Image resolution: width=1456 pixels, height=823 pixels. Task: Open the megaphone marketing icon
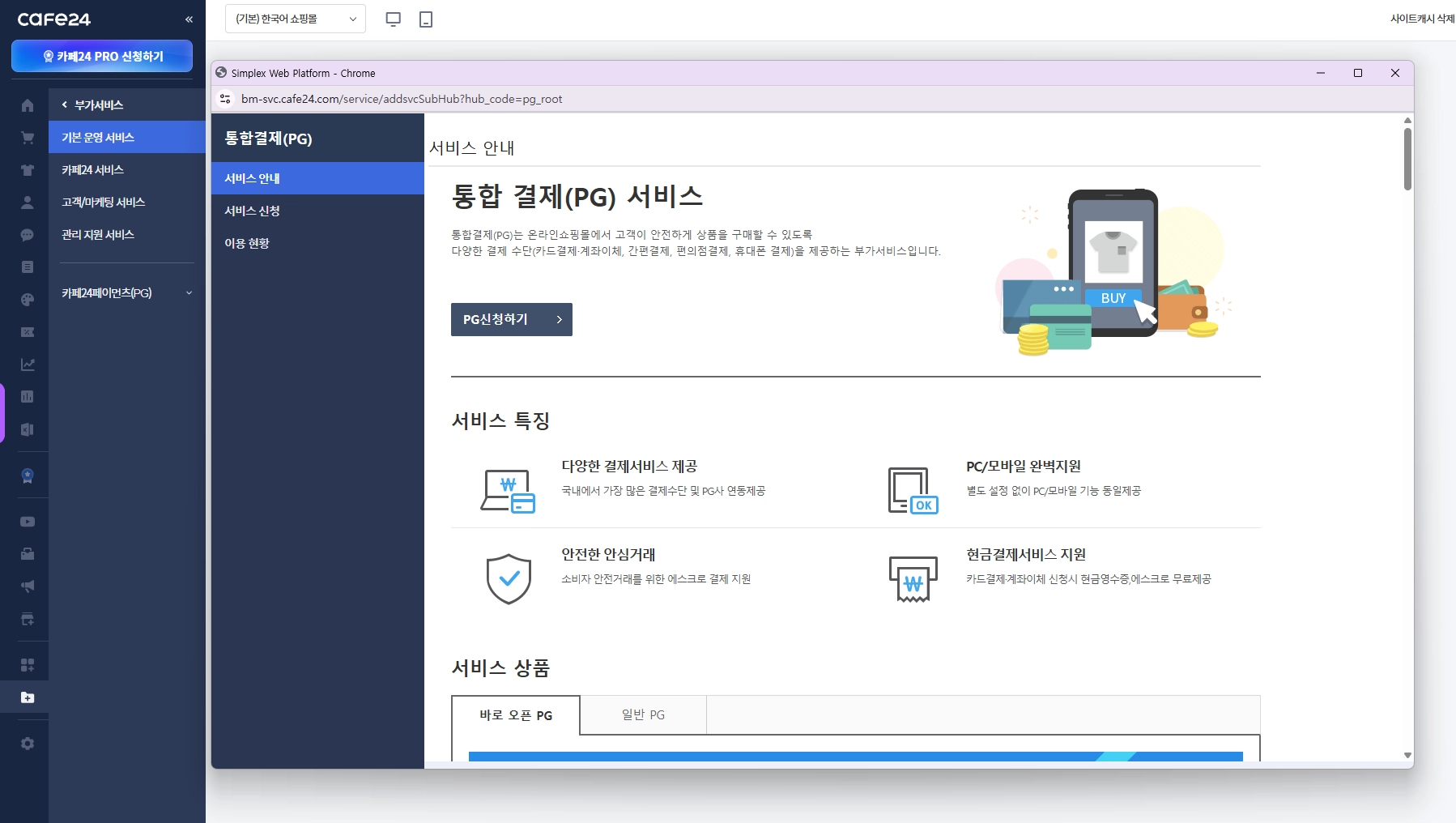pos(28,586)
